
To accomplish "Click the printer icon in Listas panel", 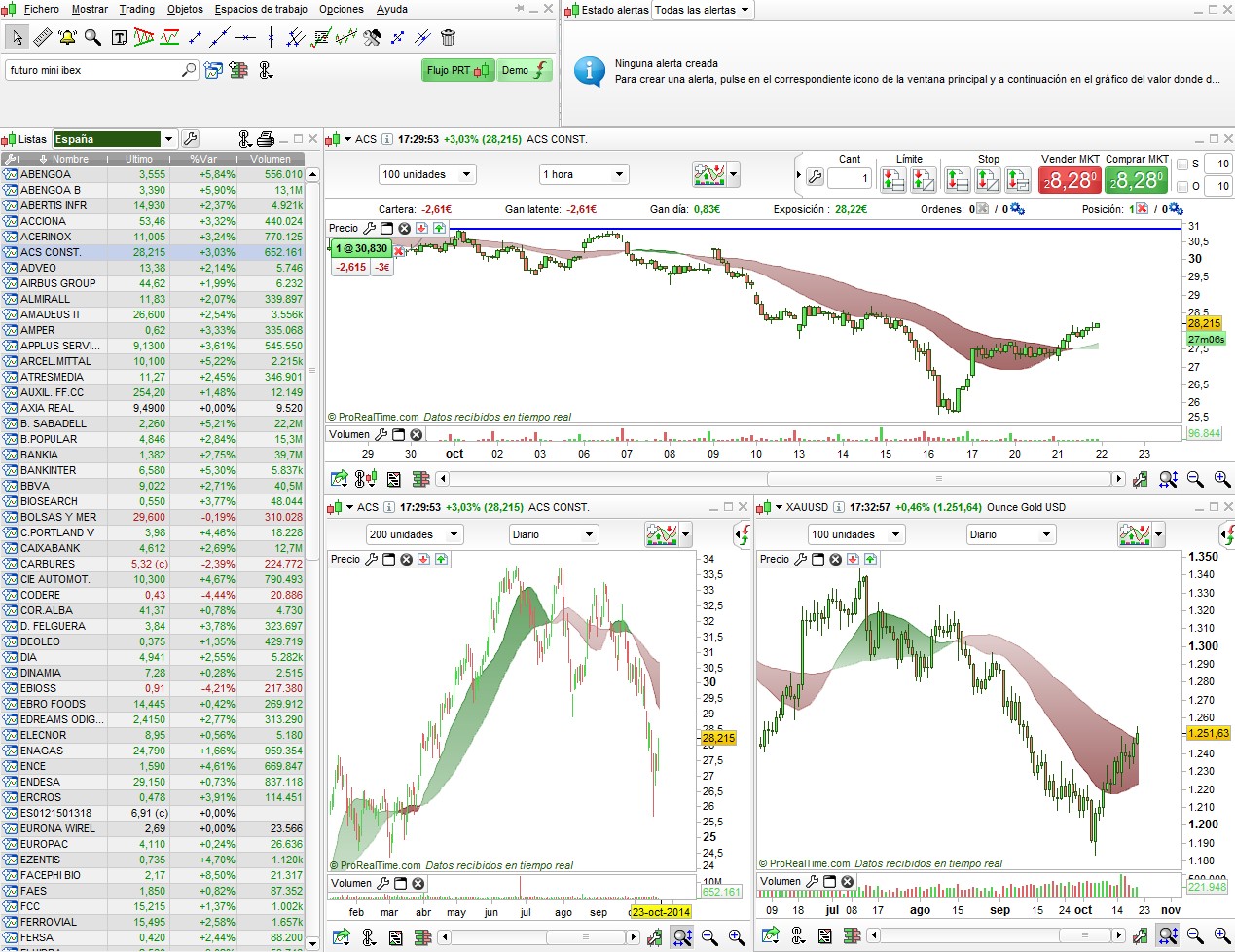I will (x=266, y=139).
